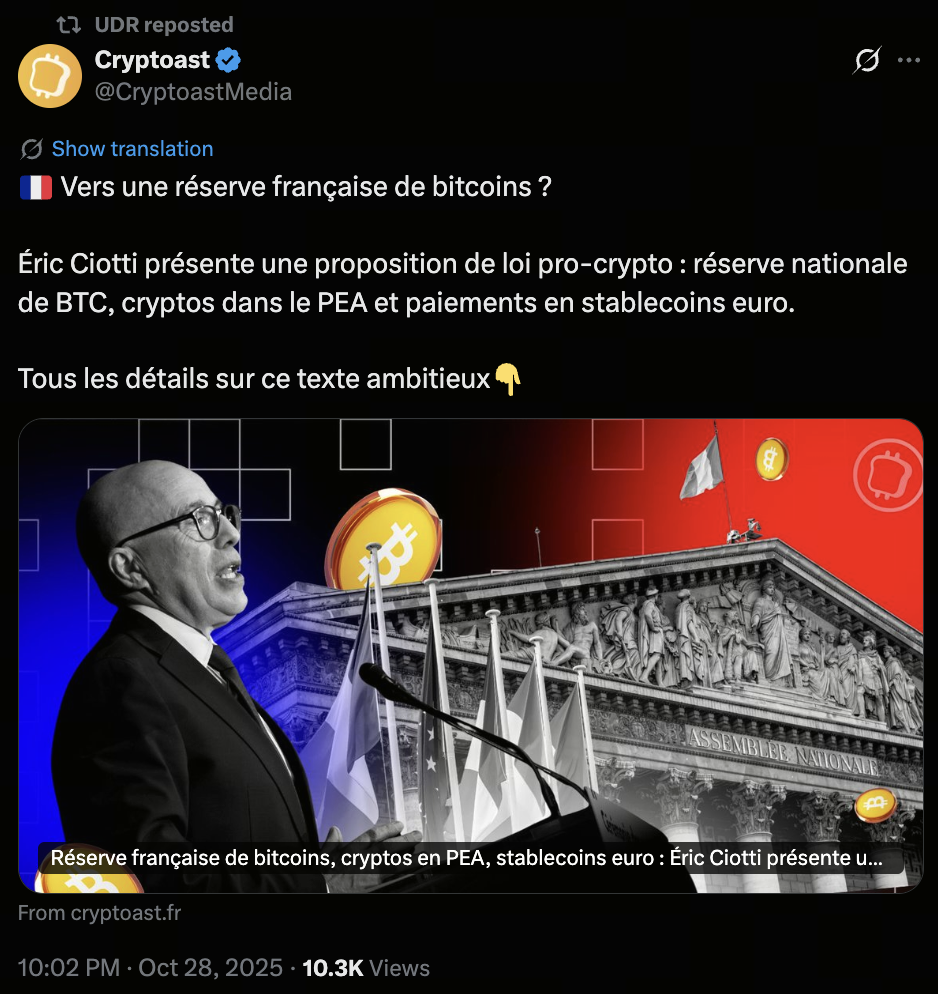Click the Cryptoast display name

152,60
